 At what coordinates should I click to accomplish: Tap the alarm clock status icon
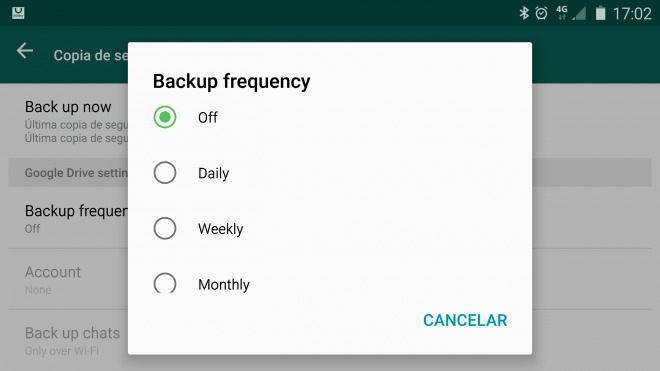coord(541,13)
